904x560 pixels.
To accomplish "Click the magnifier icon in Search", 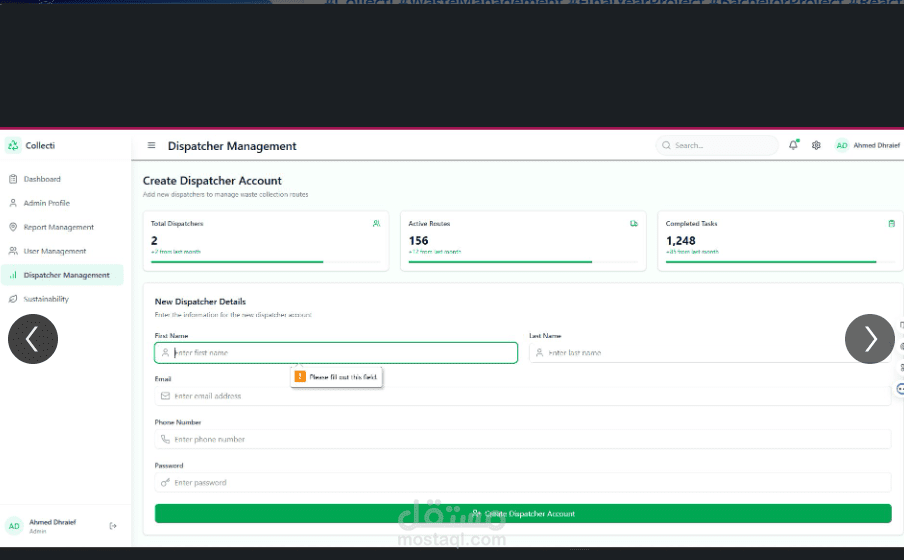I will pos(666,145).
